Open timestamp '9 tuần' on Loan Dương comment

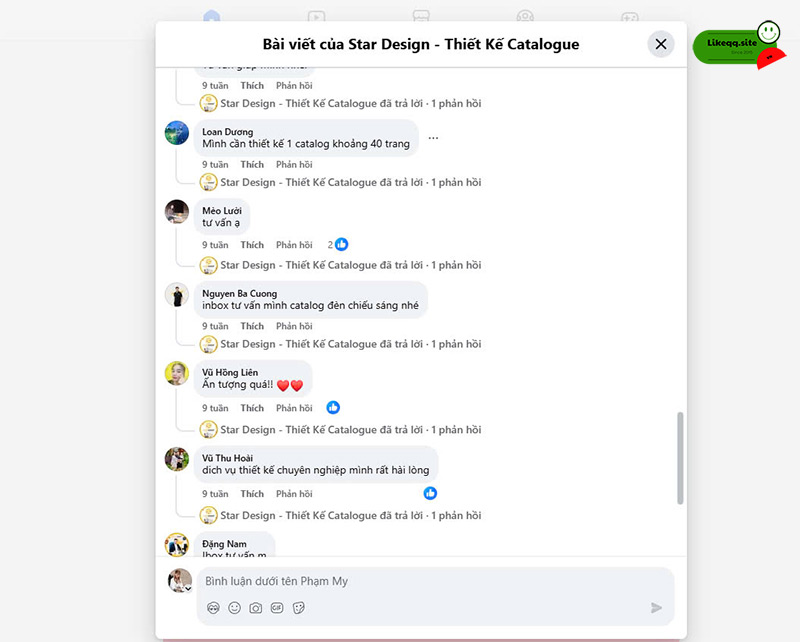pos(215,165)
